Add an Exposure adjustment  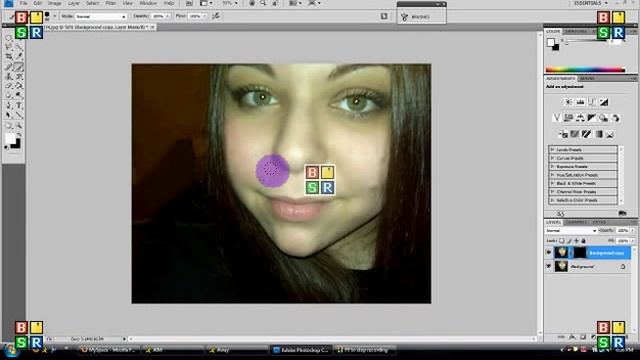click(604, 102)
